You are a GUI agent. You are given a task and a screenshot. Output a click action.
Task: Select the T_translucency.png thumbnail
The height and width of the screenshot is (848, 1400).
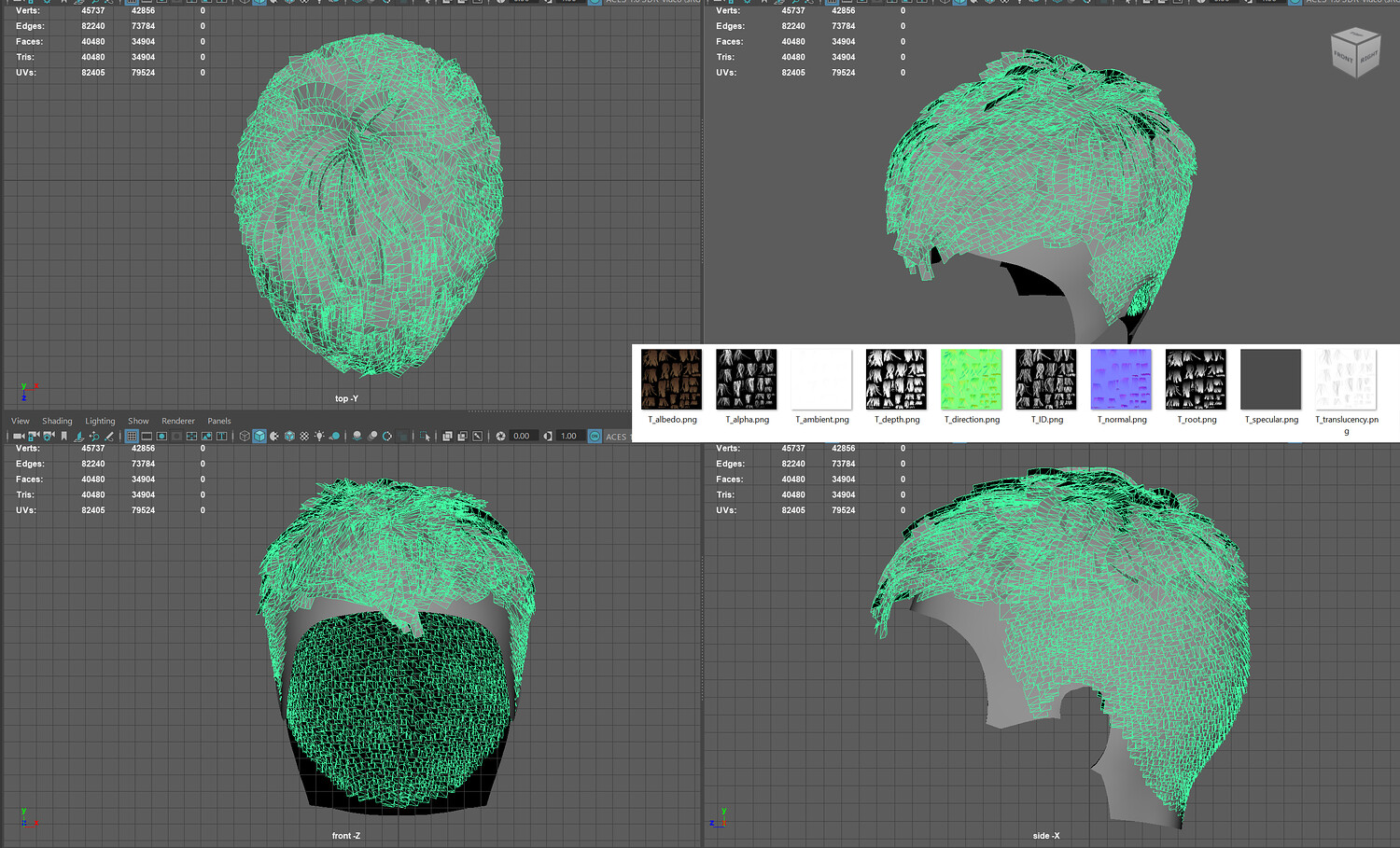(1346, 380)
